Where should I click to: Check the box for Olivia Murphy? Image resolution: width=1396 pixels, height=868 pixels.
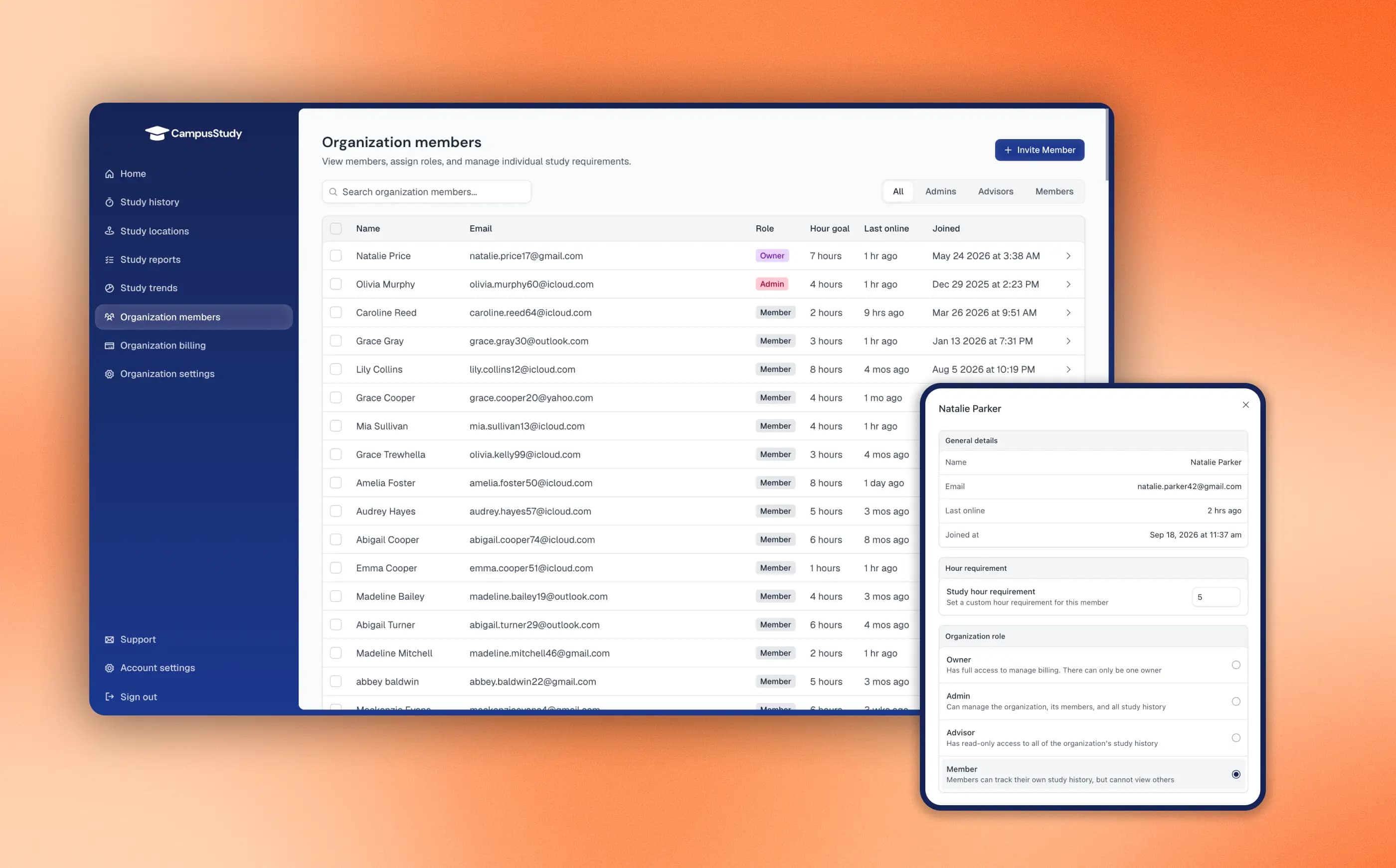[x=336, y=284]
